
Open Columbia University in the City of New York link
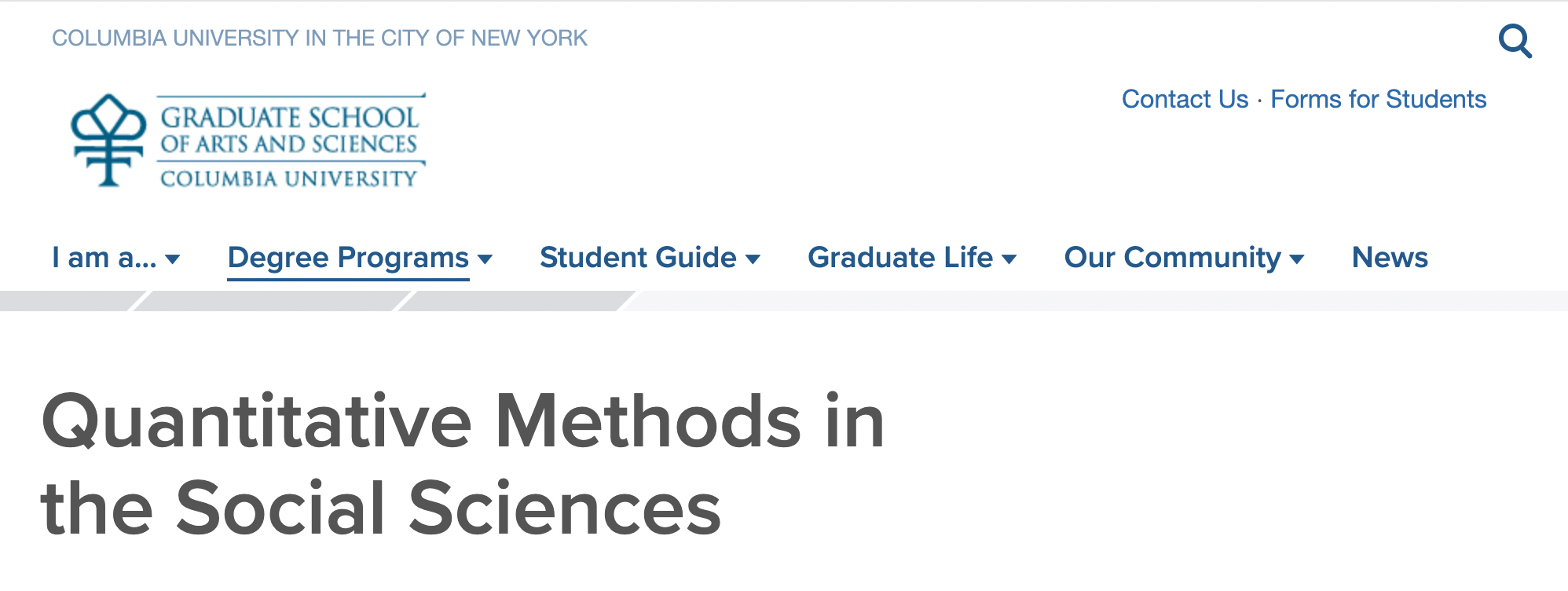point(319,38)
